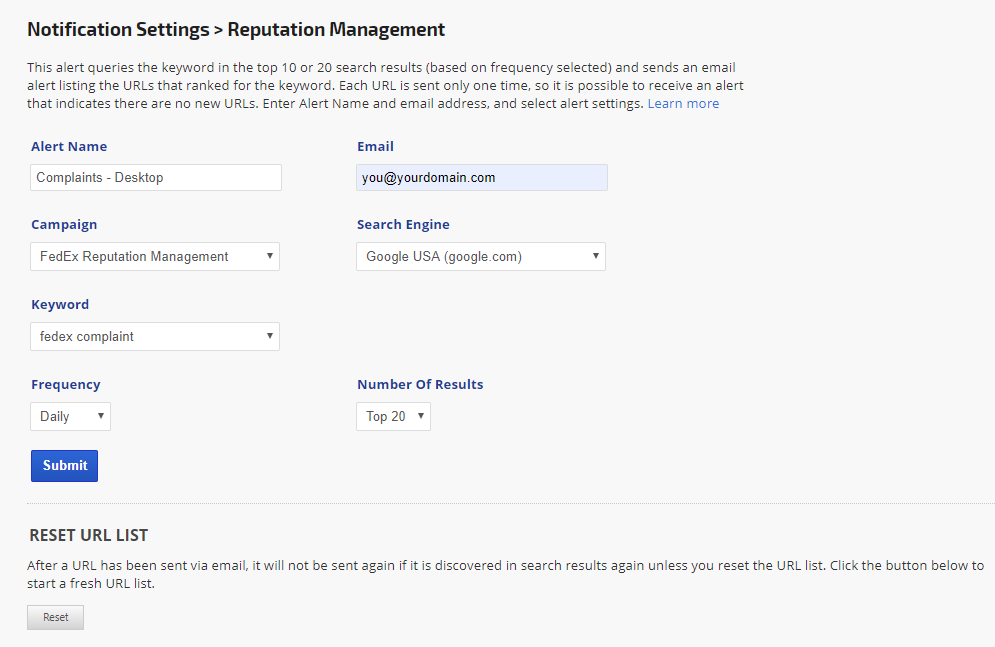Click the Reset button
The image size is (995, 647).
point(55,617)
